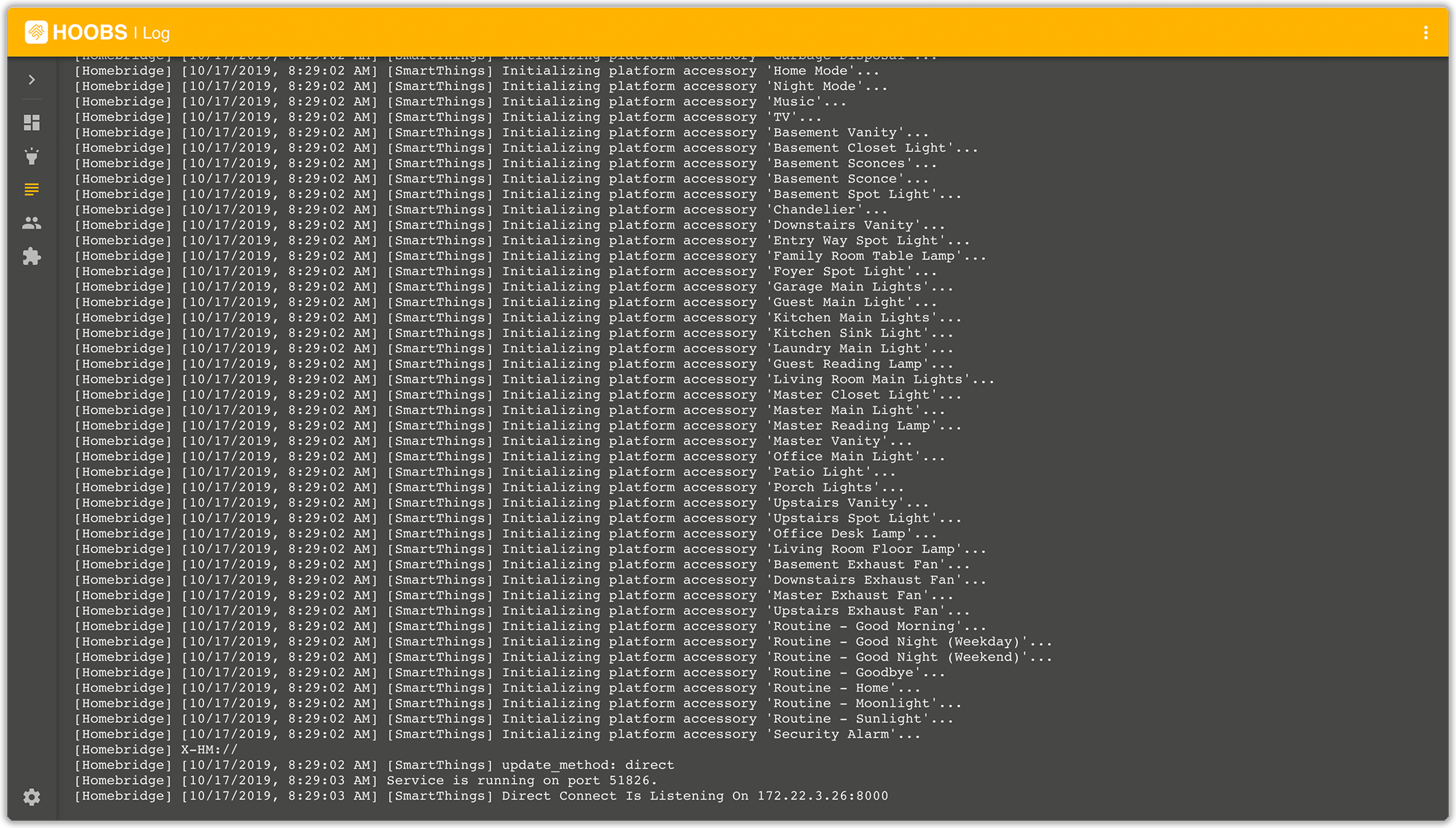
Task: Click the 'Direct Connect Is Listening' line
Action: (481, 796)
